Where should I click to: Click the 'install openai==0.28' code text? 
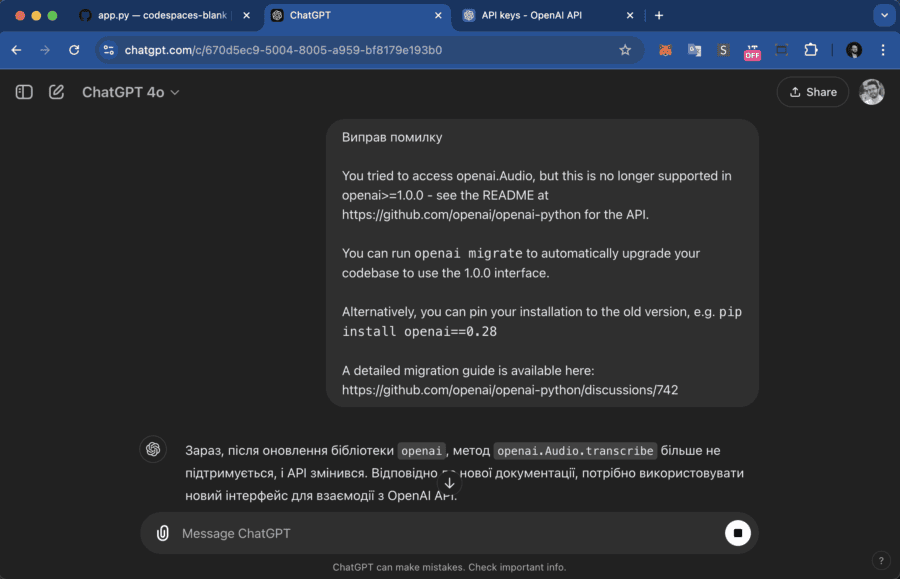[x=420, y=331]
